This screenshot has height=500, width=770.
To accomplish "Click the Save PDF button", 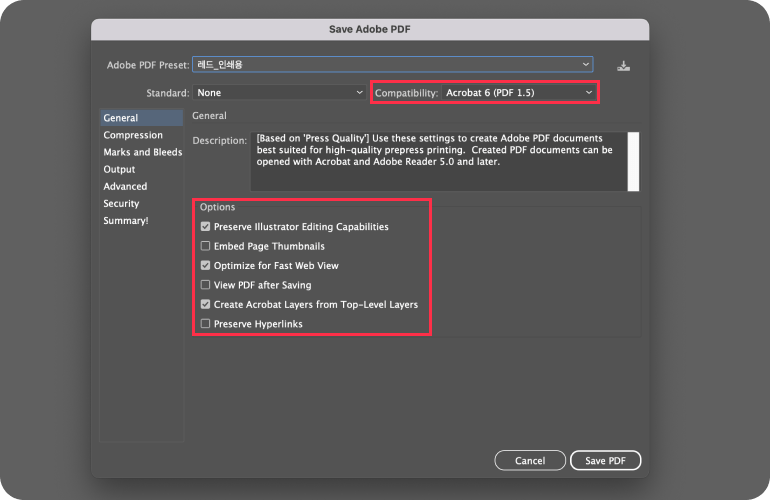I will tap(605, 461).
